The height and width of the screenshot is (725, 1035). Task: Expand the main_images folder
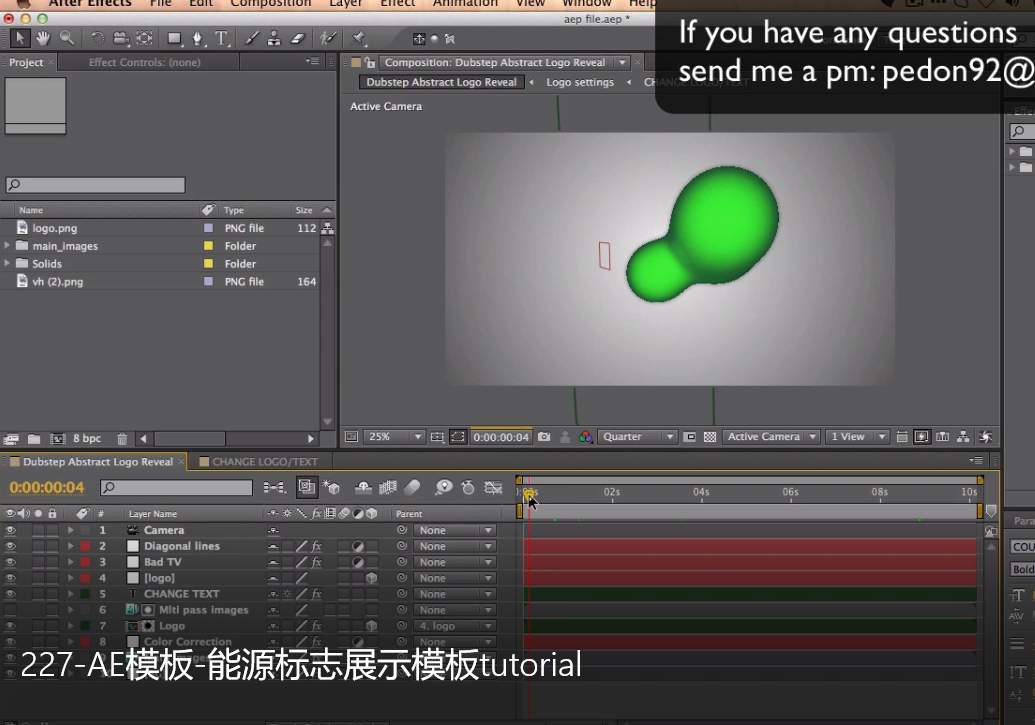[7, 246]
